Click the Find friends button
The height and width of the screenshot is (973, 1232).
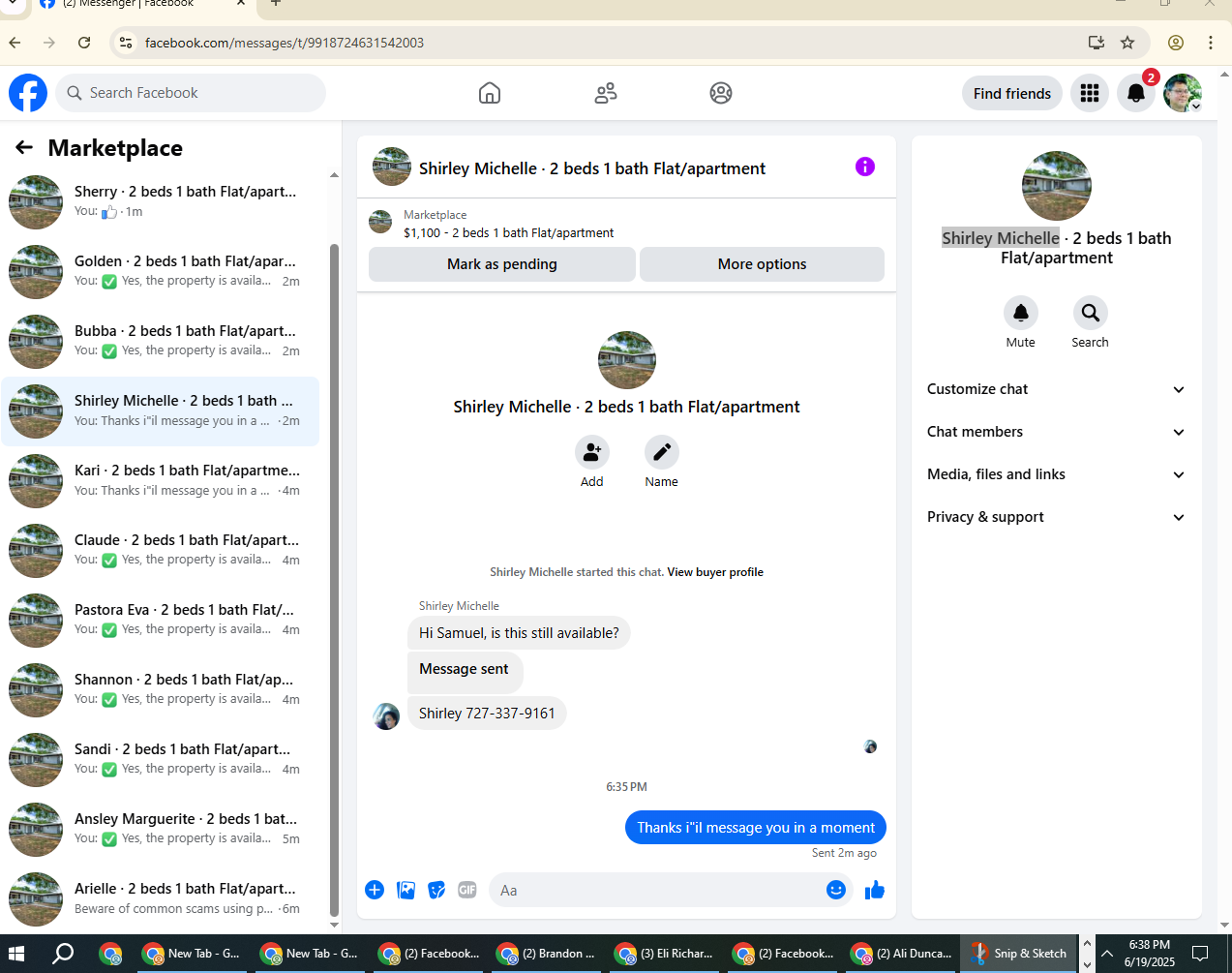(1012, 93)
